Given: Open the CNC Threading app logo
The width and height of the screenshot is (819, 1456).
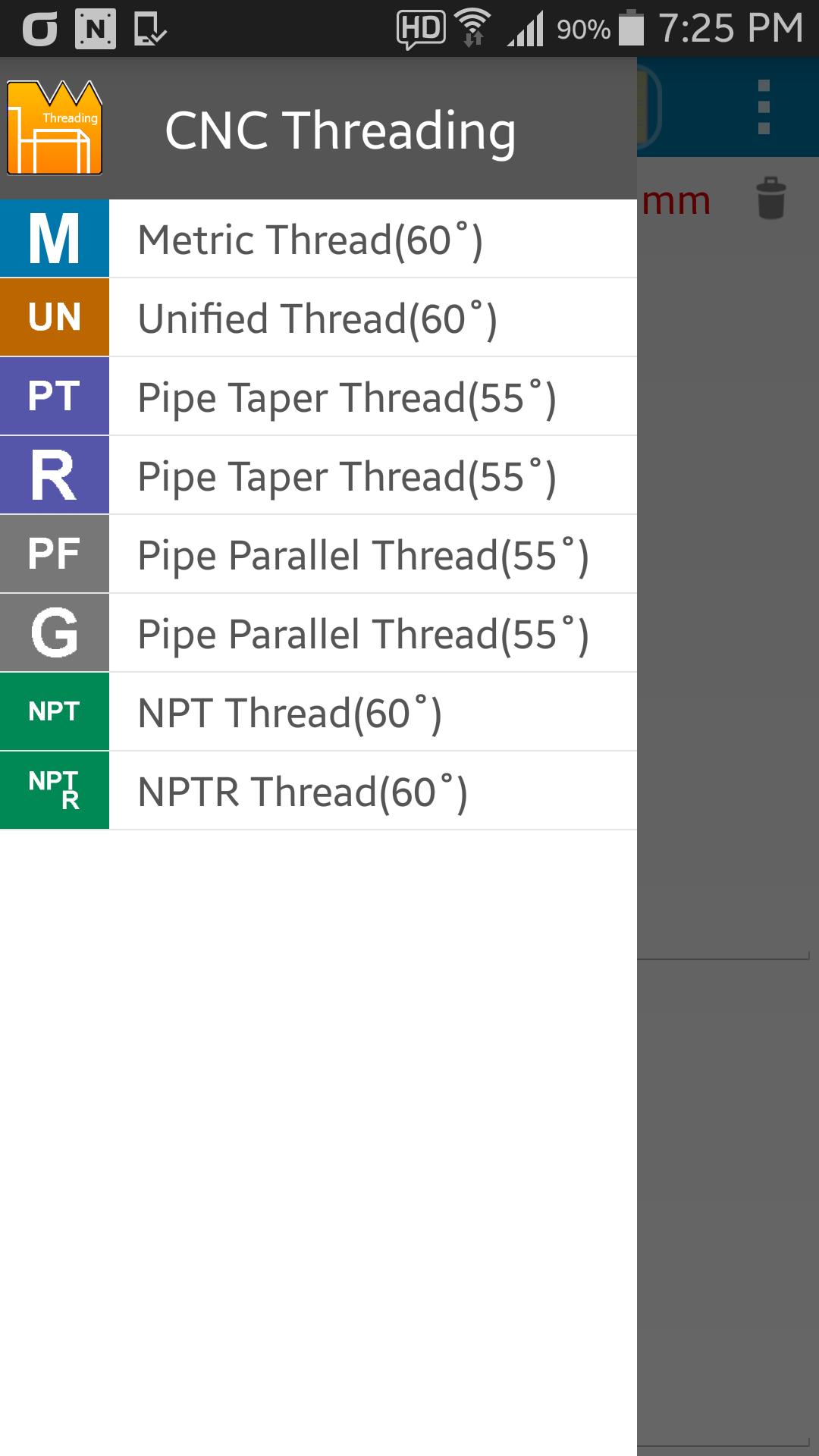Looking at the screenshot, I should point(55,127).
